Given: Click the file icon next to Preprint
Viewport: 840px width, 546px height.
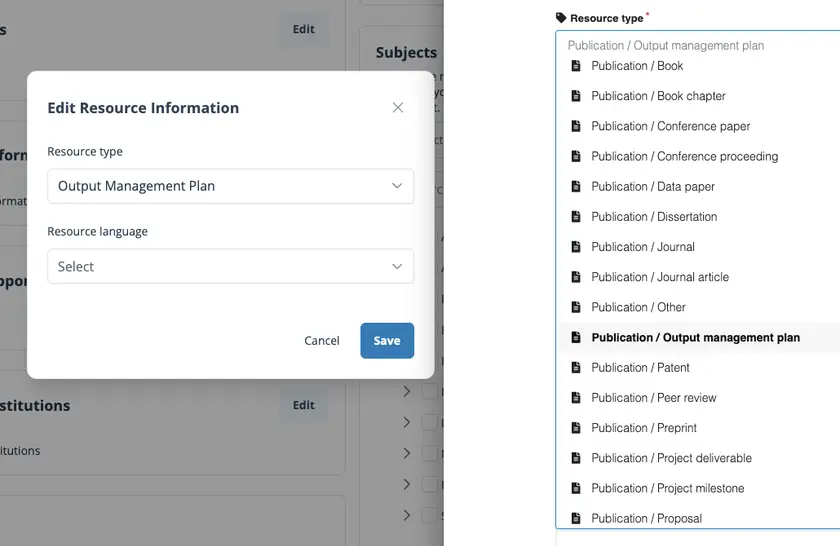Looking at the screenshot, I should (576, 428).
